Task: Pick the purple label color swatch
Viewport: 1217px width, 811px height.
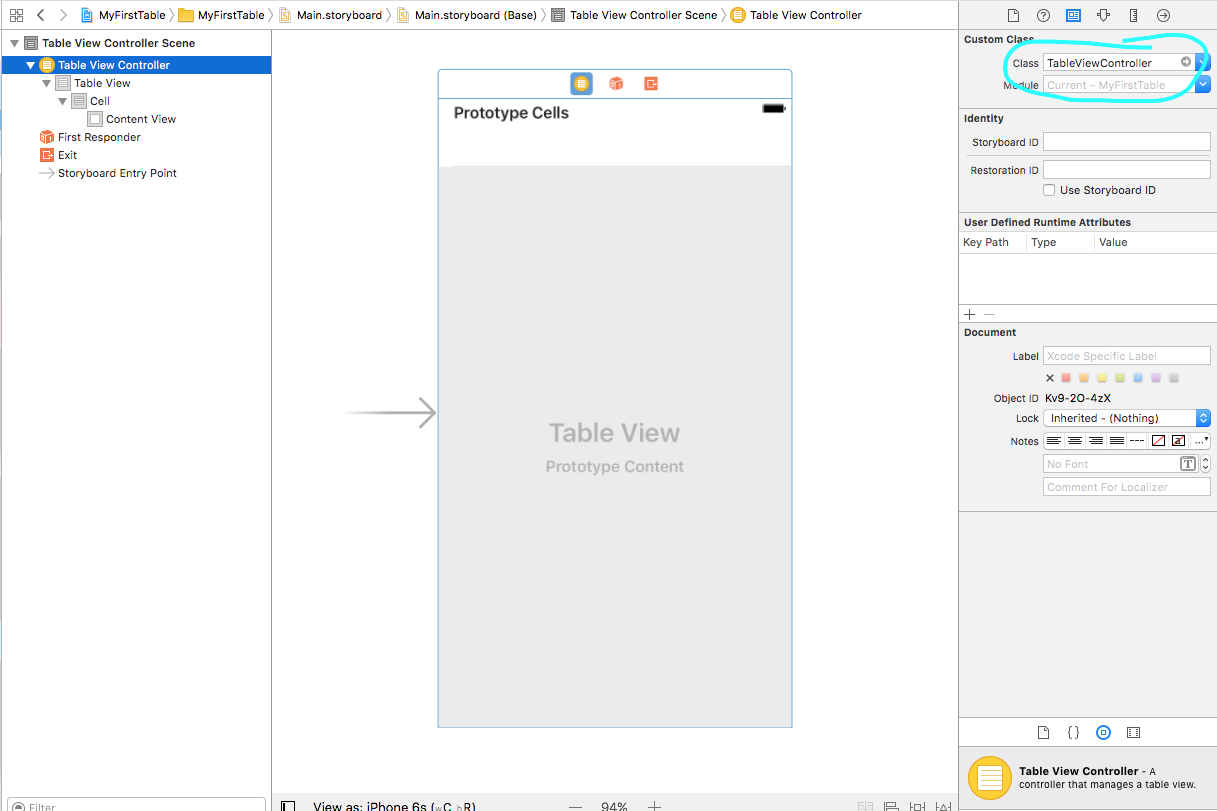Action: 1156,378
